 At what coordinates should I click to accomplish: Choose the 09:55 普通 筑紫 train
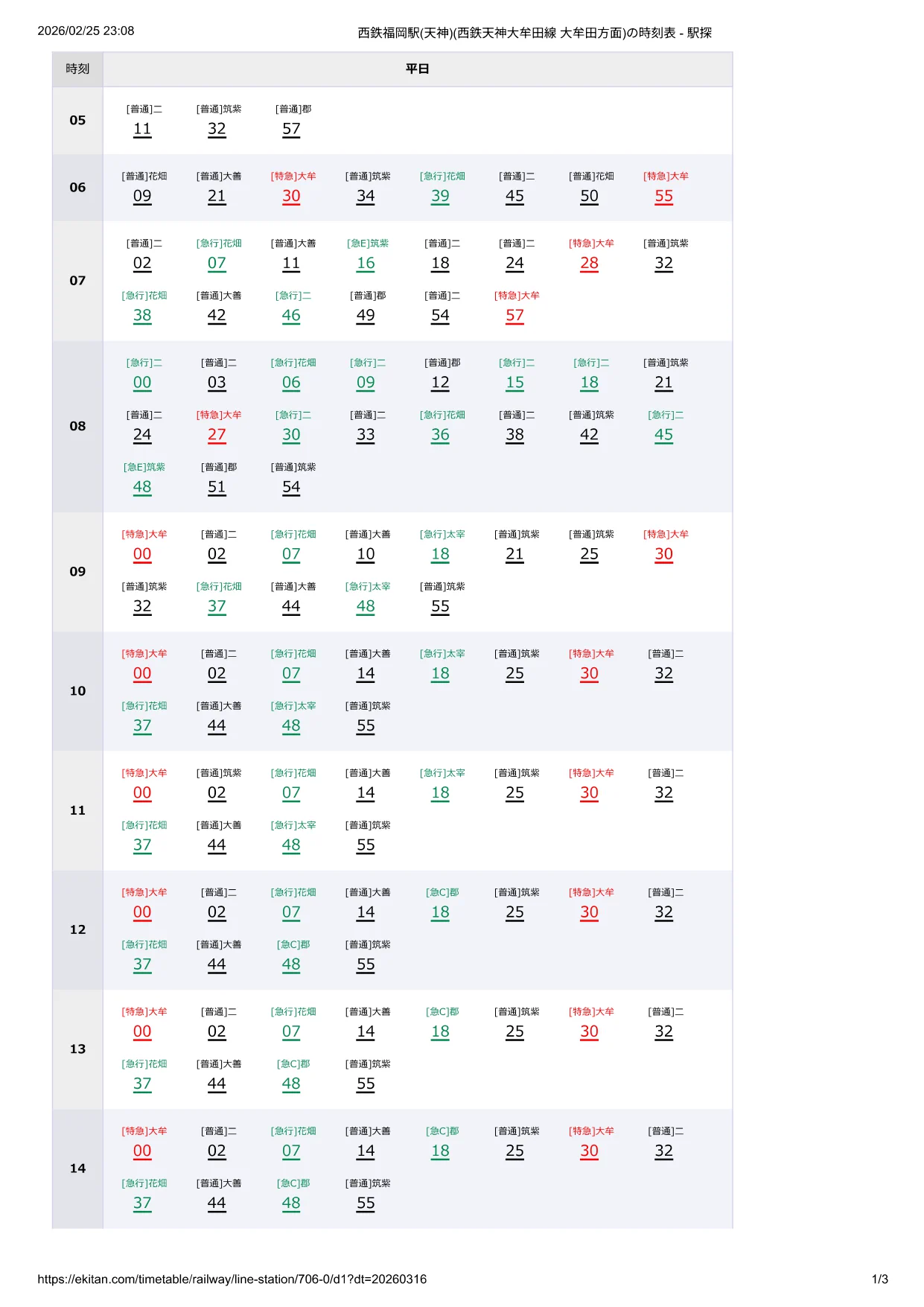click(440, 606)
